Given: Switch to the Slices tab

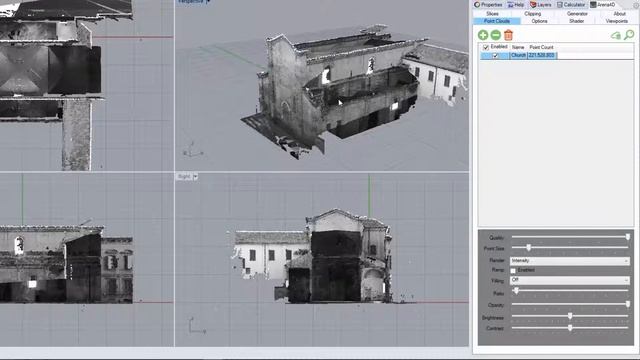Looking at the screenshot, I should pyautogui.click(x=492, y=13).
